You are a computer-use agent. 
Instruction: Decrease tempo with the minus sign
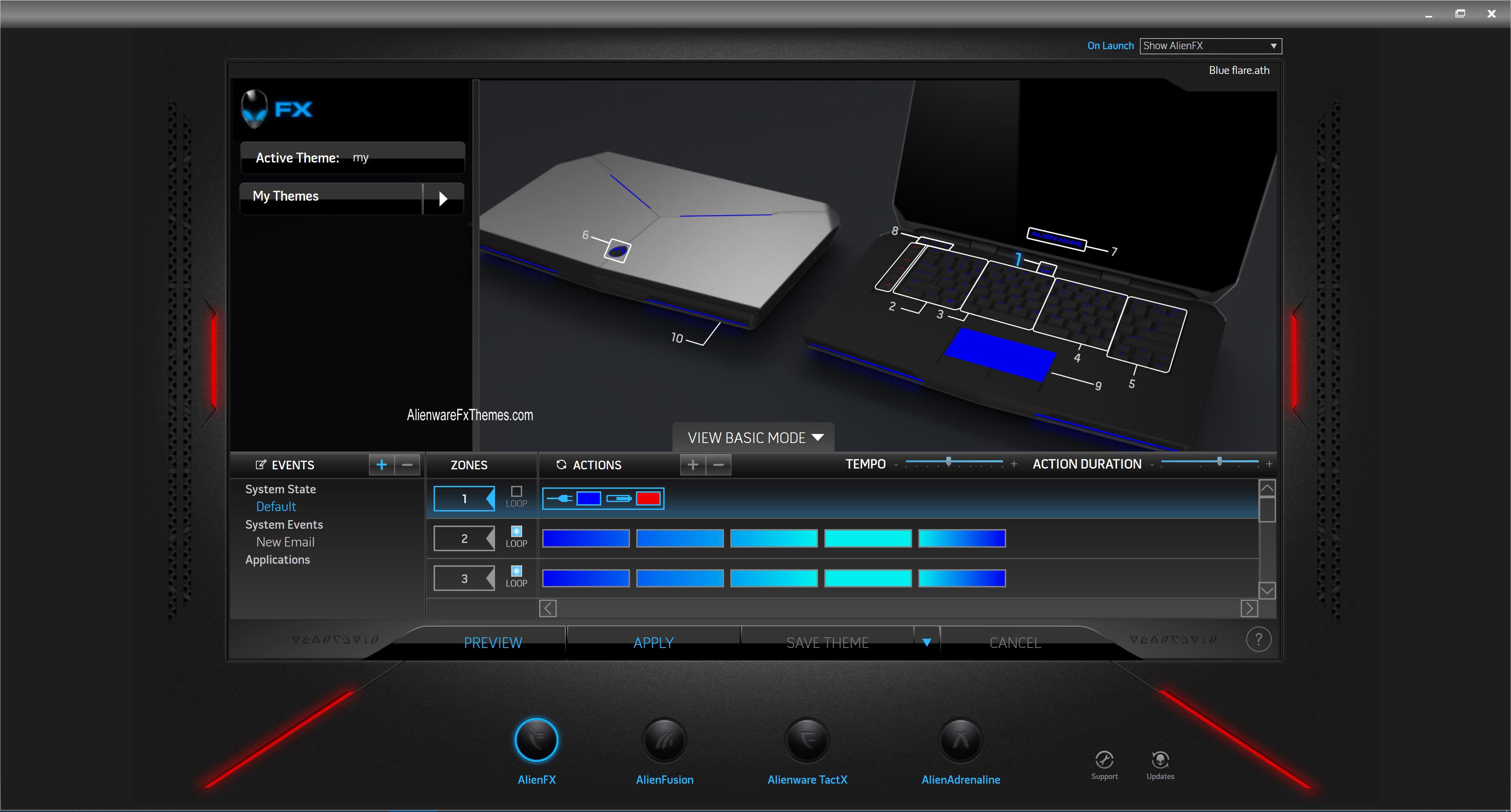896,464
